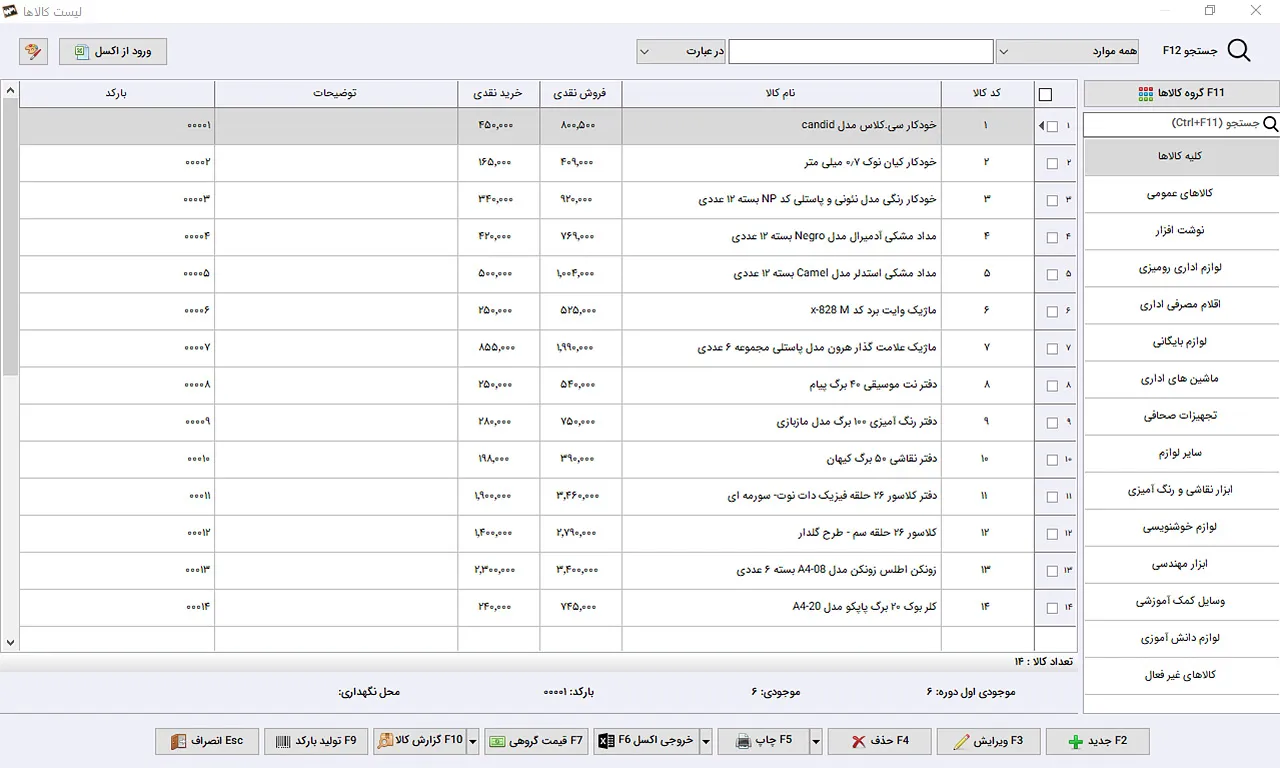Expand the arrow beside F5 چاپ
Viewport: 1280px width, 768px height.
[816, 742]
